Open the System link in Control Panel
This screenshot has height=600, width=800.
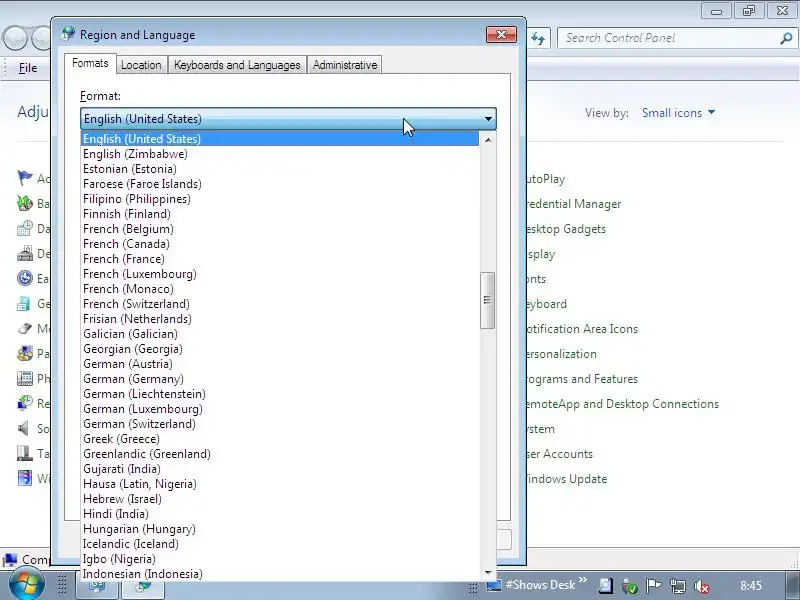point(540,429)
